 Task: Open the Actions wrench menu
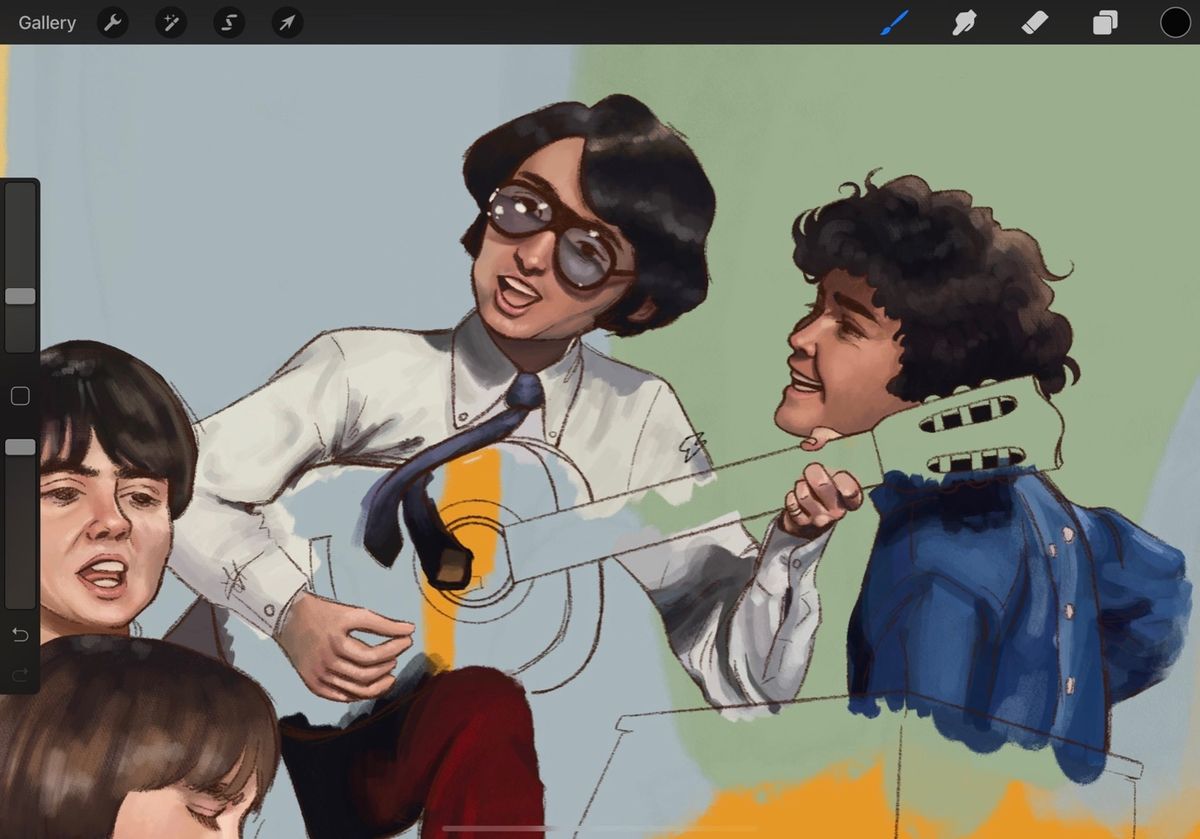point(112,22)
